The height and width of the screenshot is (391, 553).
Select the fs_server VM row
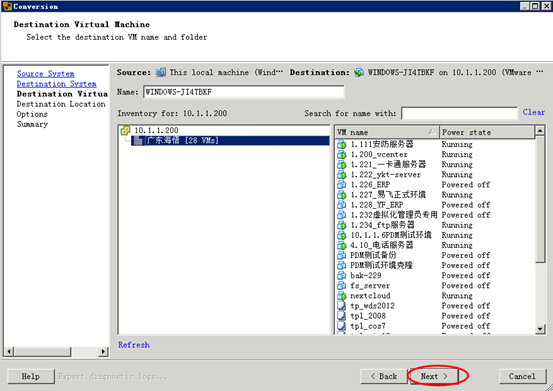[x=434, y=286]
